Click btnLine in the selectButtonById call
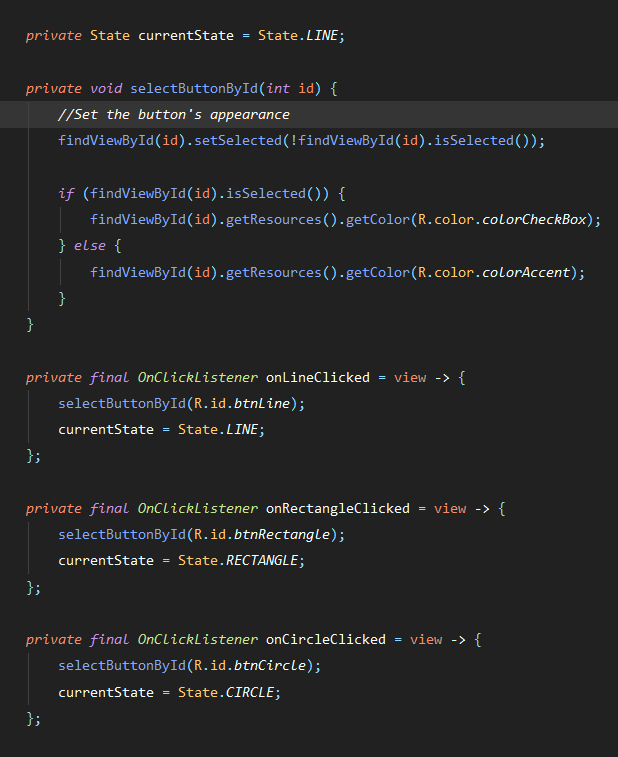 point(262,404)
